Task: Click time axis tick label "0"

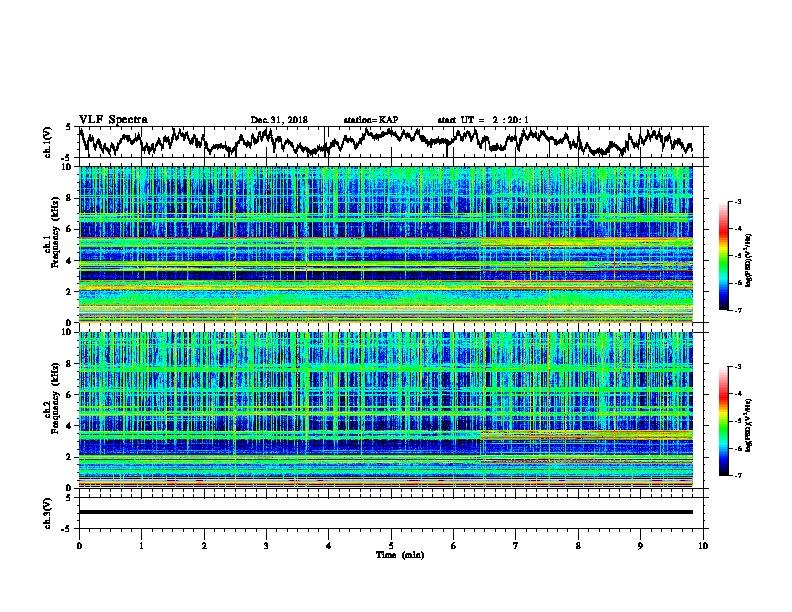Action: 79,546
